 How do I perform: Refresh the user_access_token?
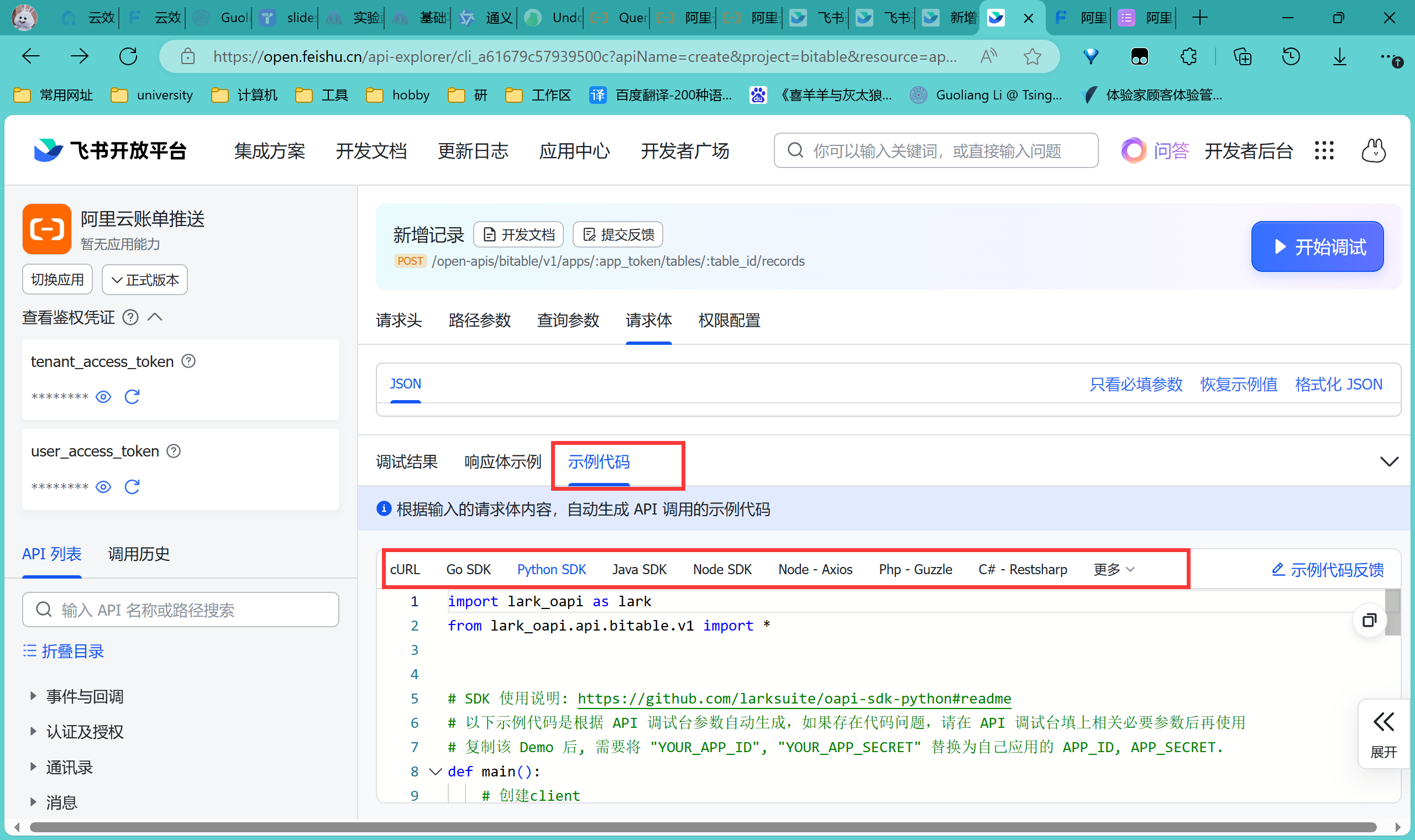pos(132,487)
